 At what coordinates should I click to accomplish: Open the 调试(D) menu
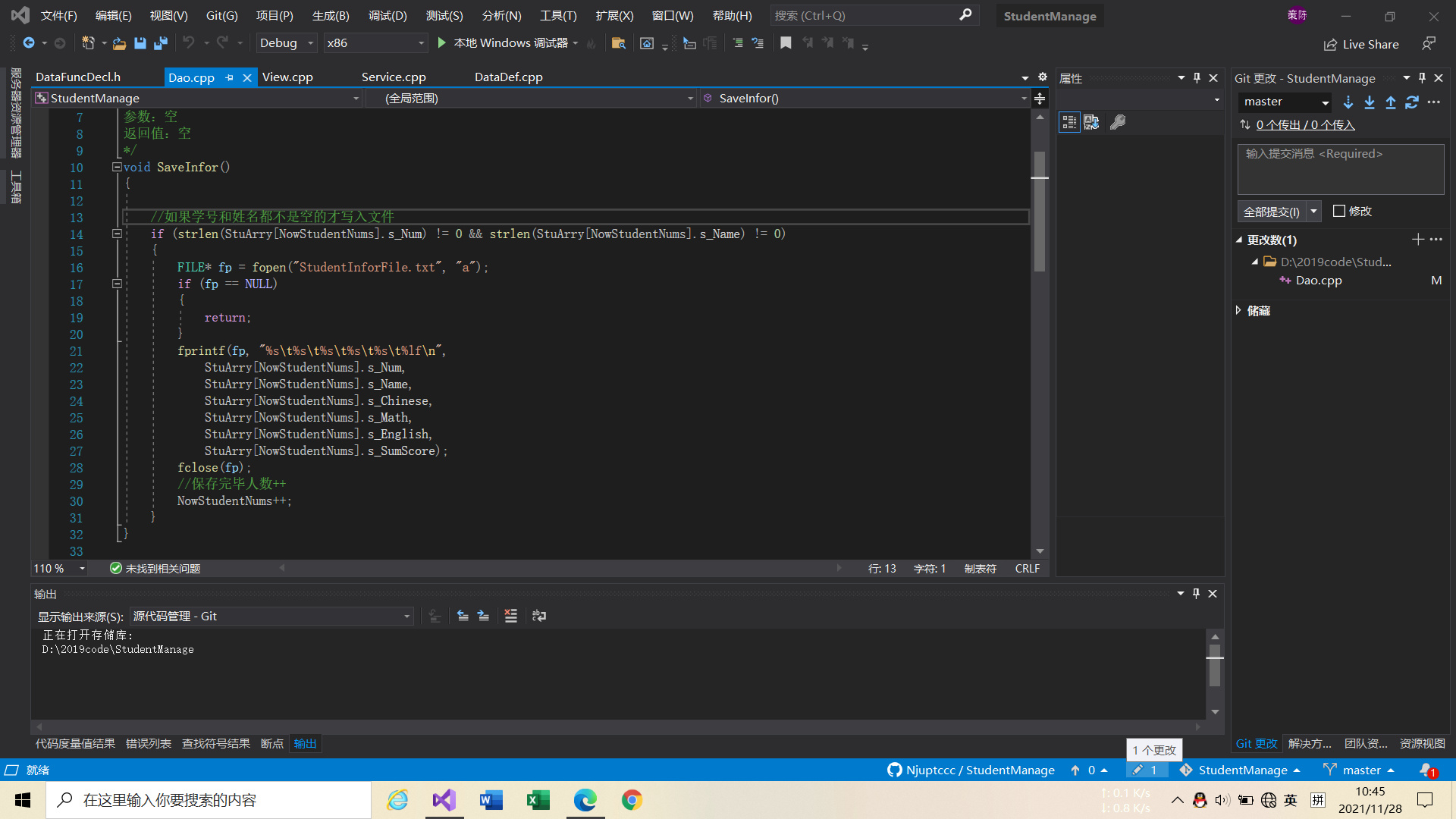[388, 15]
